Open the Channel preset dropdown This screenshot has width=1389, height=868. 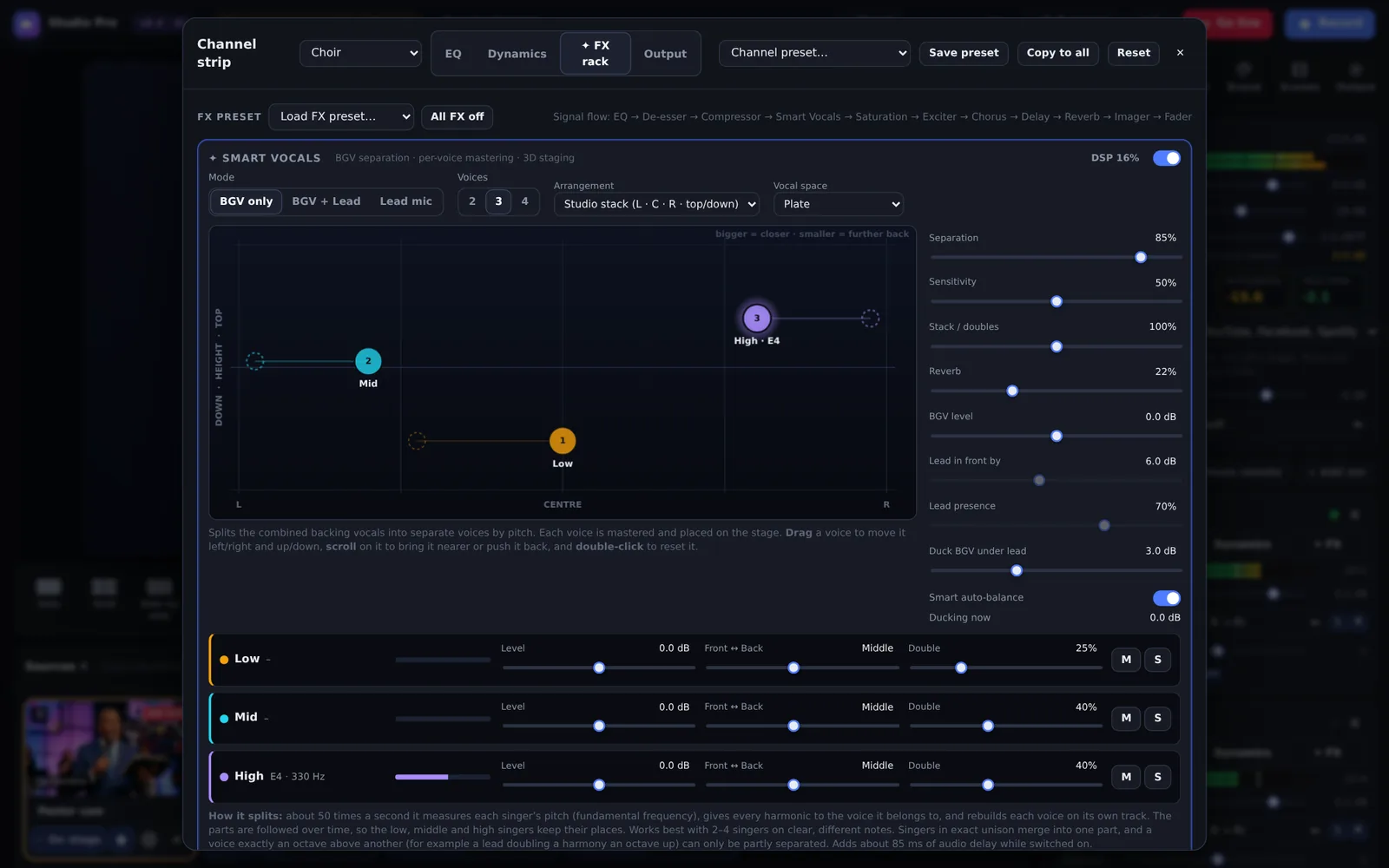tap(814, 53)
